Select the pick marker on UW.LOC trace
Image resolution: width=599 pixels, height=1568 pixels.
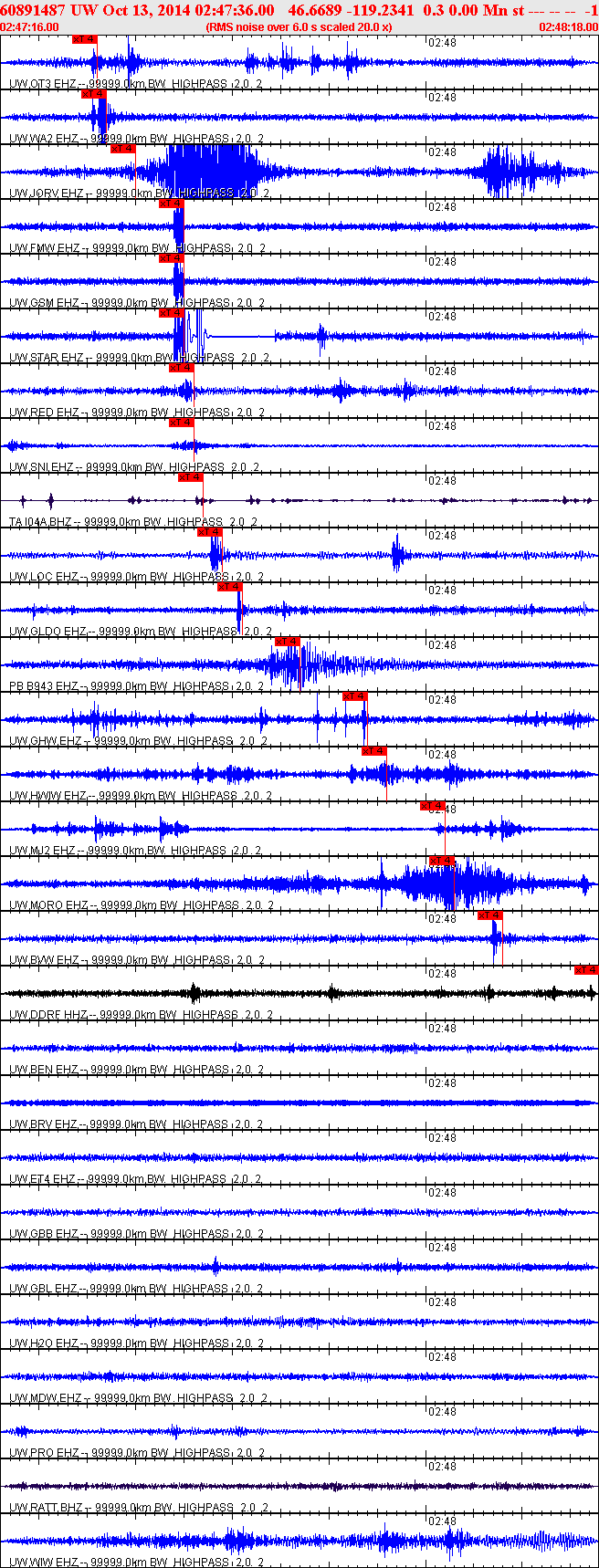209,532
